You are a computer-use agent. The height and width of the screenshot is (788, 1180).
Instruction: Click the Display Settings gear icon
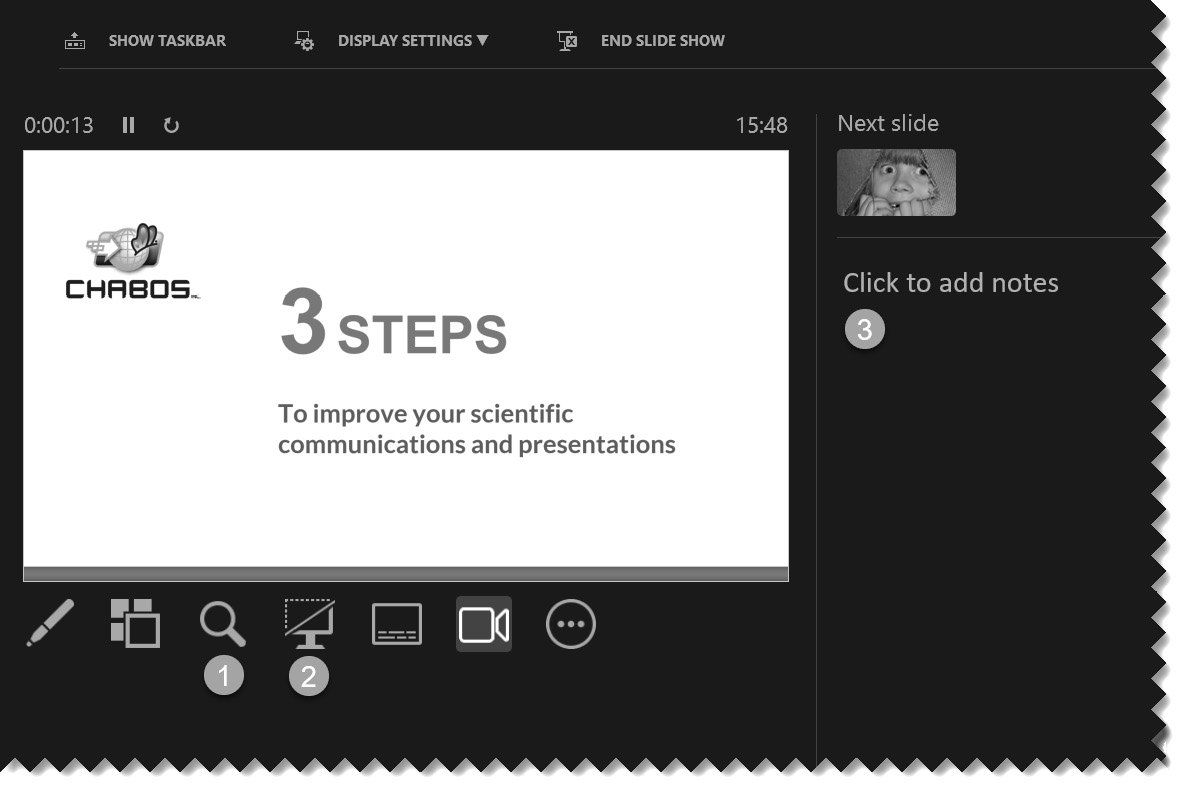(304, 41)
